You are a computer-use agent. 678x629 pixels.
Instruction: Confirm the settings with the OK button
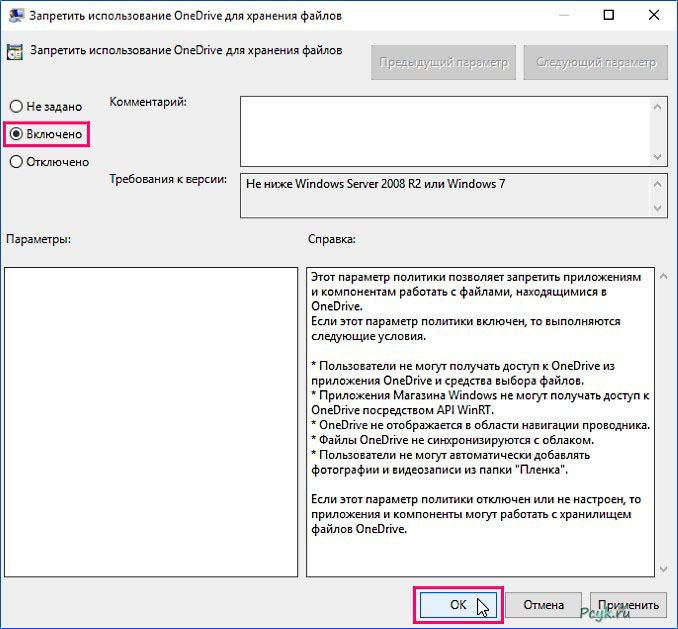458,605
